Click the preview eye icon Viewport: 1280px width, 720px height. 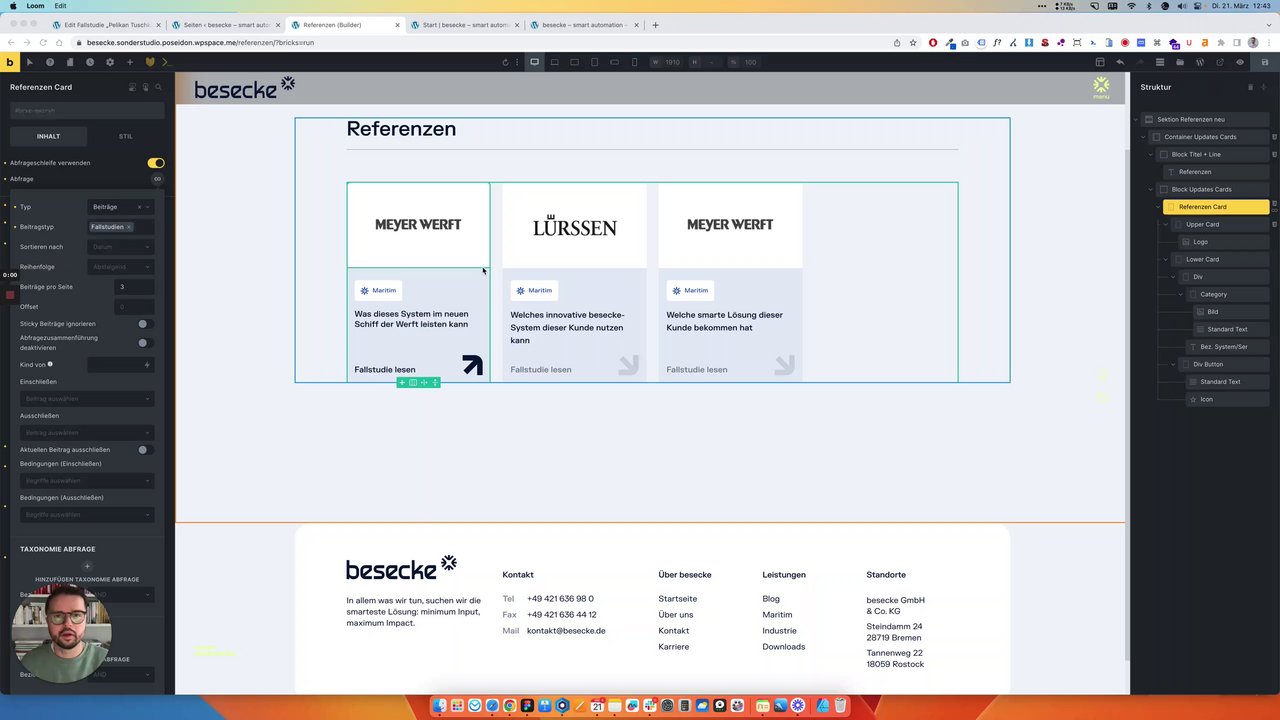[1240, 62]
